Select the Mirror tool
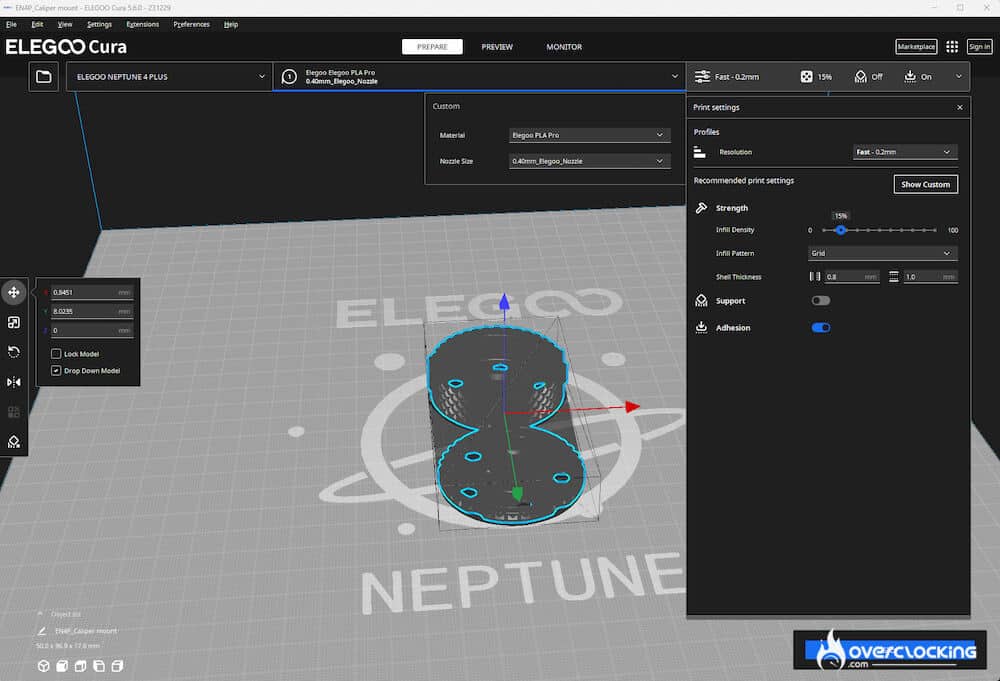1000x681 pixels. (x=14, y=382)
